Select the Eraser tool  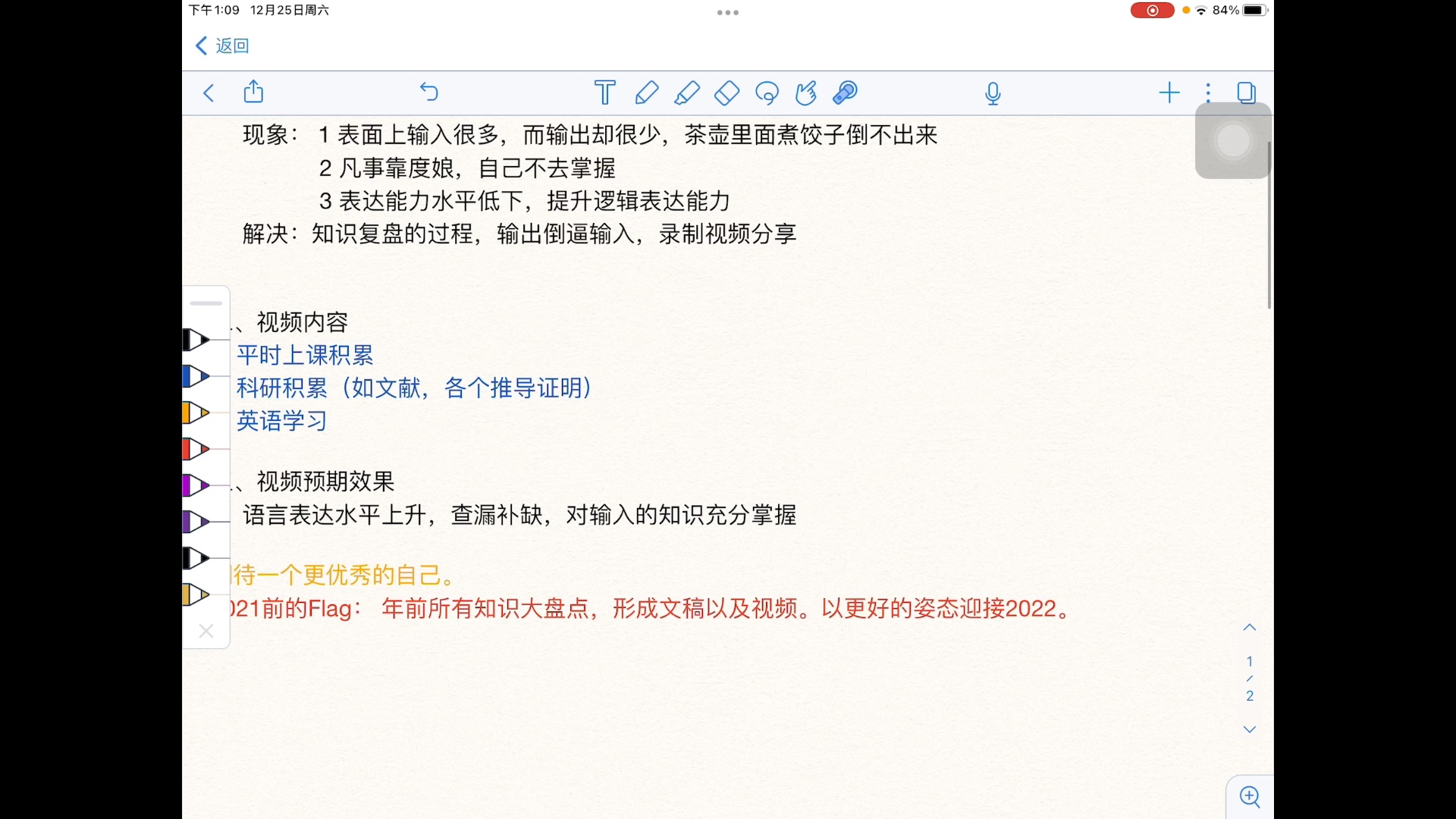coord(727,93)
